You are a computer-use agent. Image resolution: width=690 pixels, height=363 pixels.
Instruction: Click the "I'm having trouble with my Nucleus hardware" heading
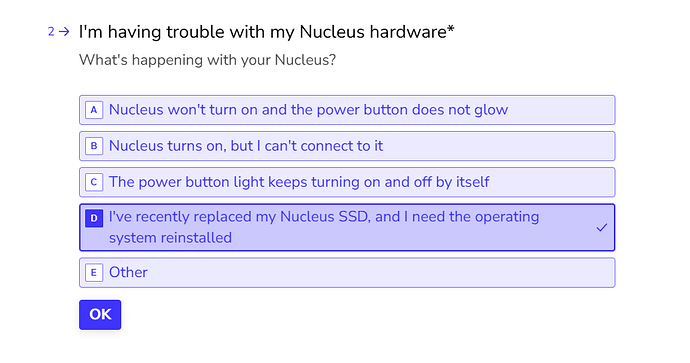click(263, 32)
